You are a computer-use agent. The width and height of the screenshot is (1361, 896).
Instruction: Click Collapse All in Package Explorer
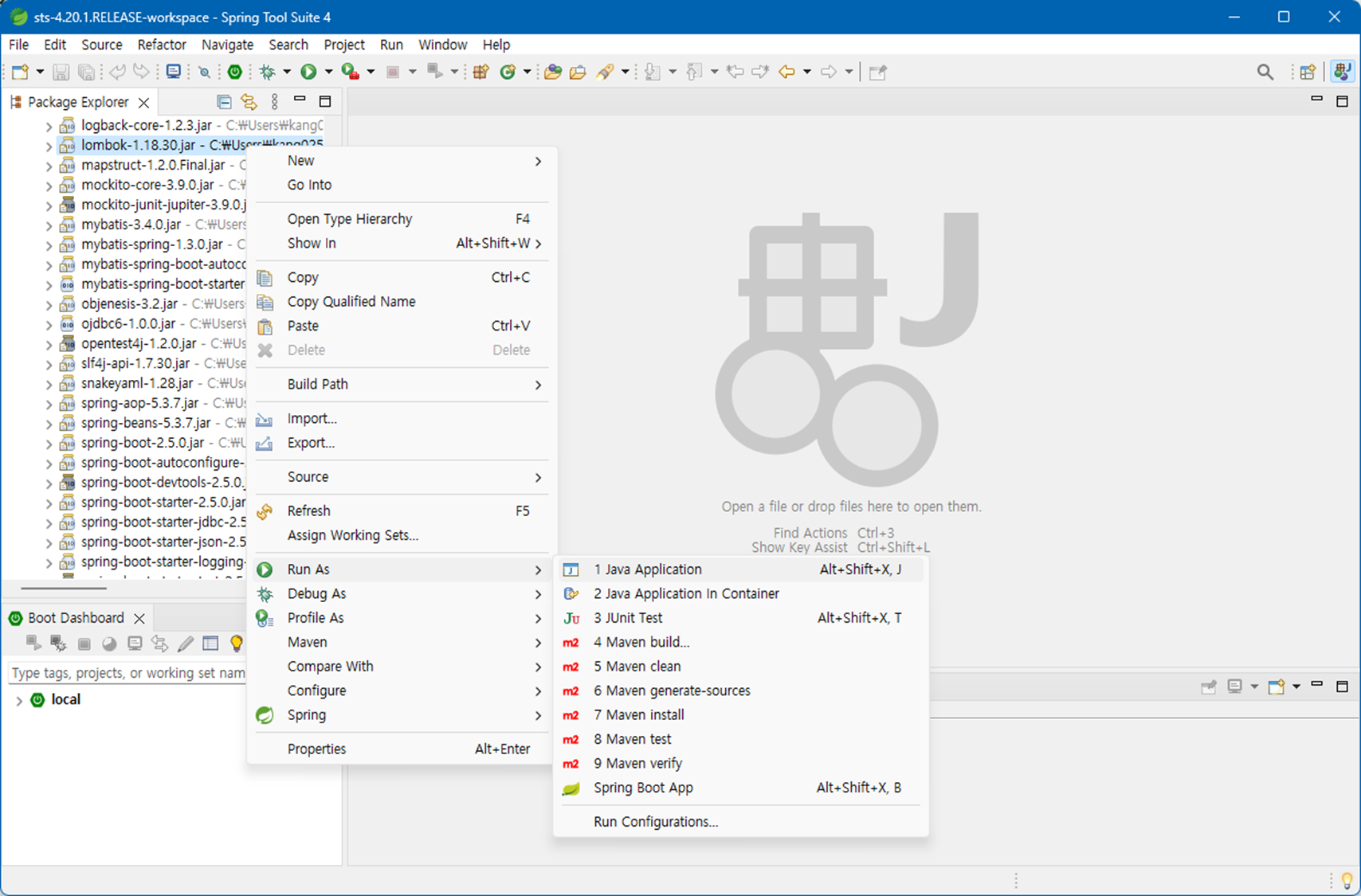coord(224,102)
